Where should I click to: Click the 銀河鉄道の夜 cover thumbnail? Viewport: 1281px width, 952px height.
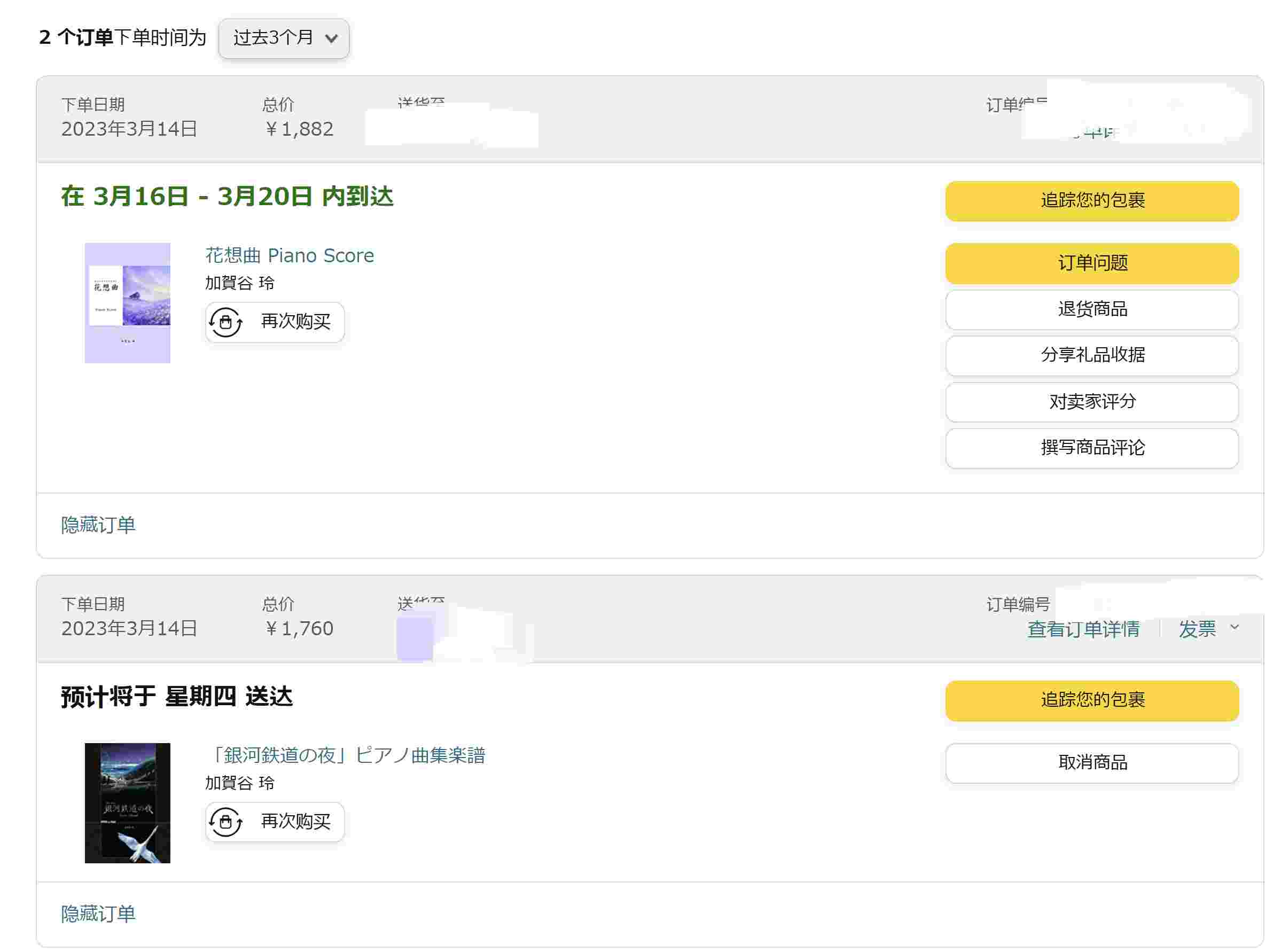(127, 803)
